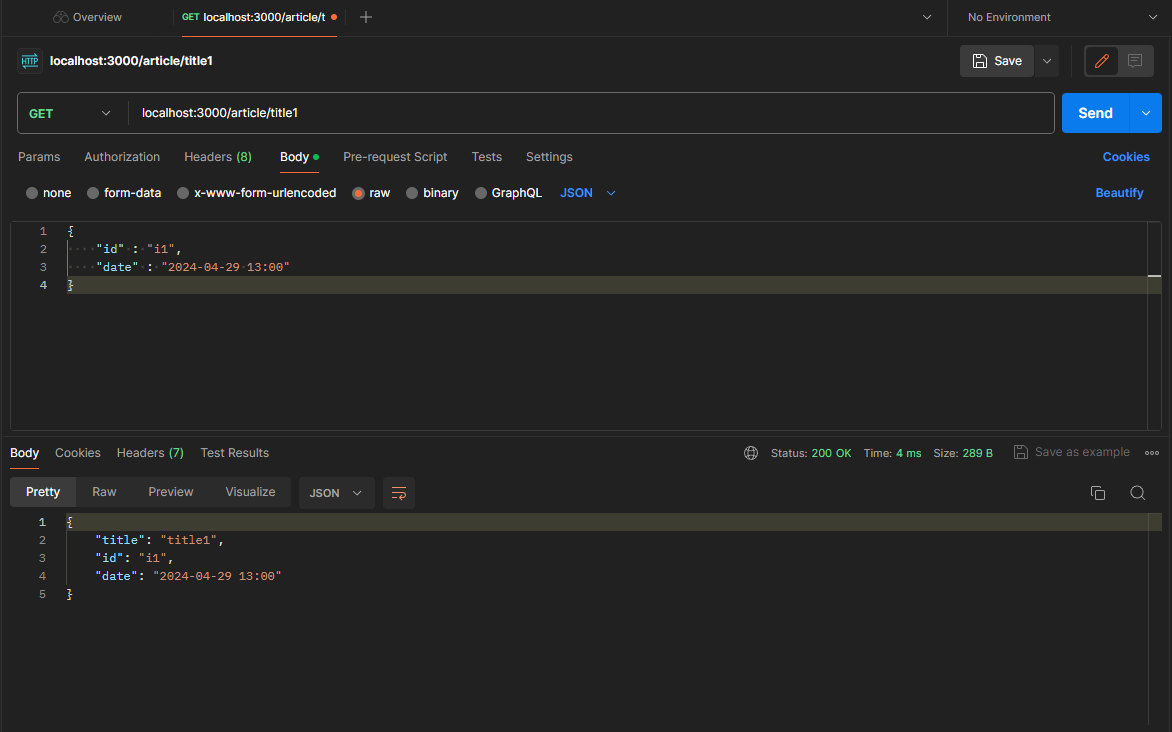Viewport: 1172px width, 732px height.
Task: Click the request URL input field
Action: pyautogui.click(x=591, y=113)
